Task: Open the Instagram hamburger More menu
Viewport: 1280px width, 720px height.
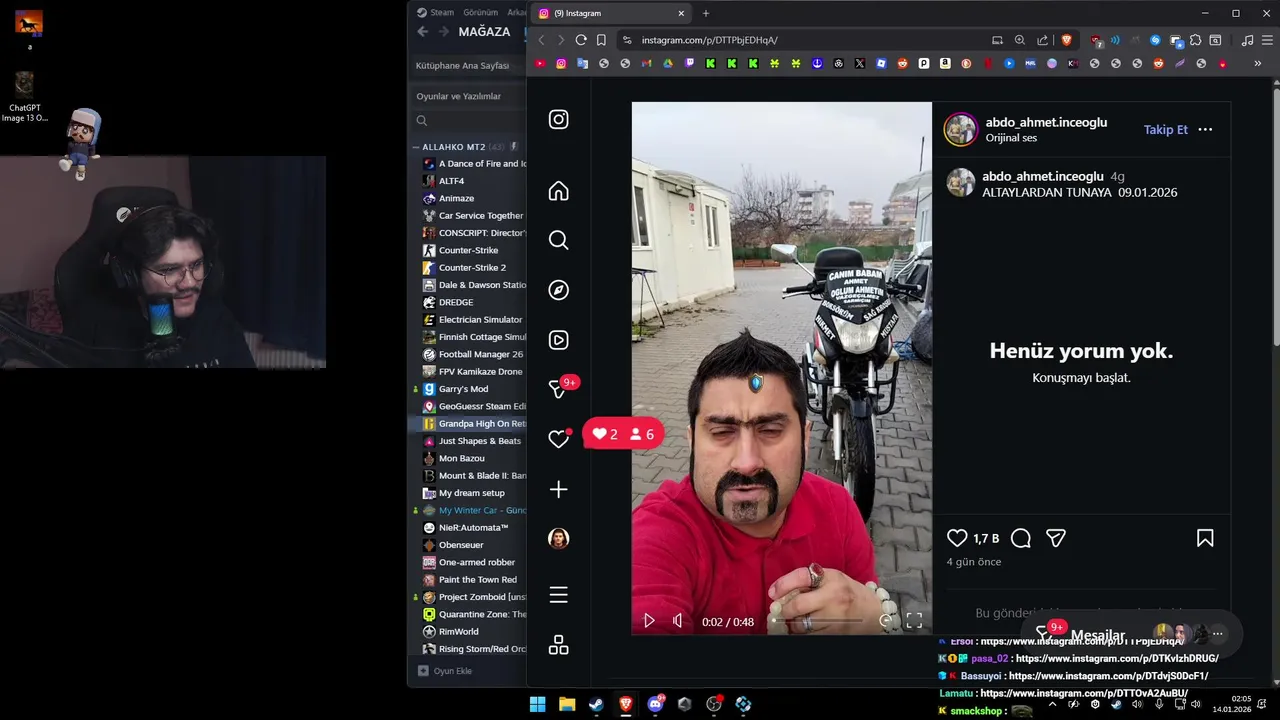Action: 559,595
